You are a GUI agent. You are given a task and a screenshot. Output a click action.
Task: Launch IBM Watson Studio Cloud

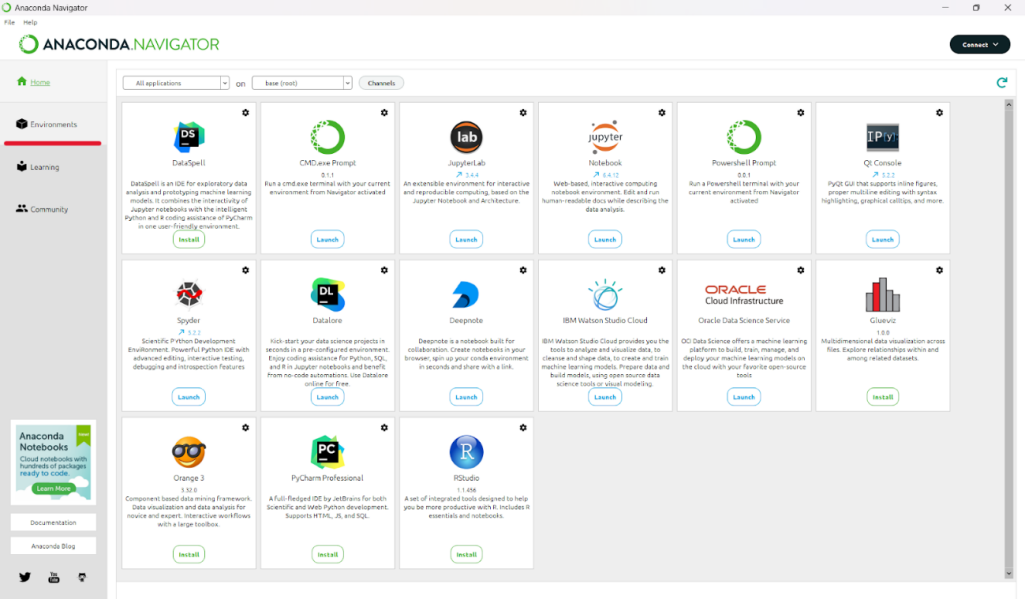(x=605, y=397)
